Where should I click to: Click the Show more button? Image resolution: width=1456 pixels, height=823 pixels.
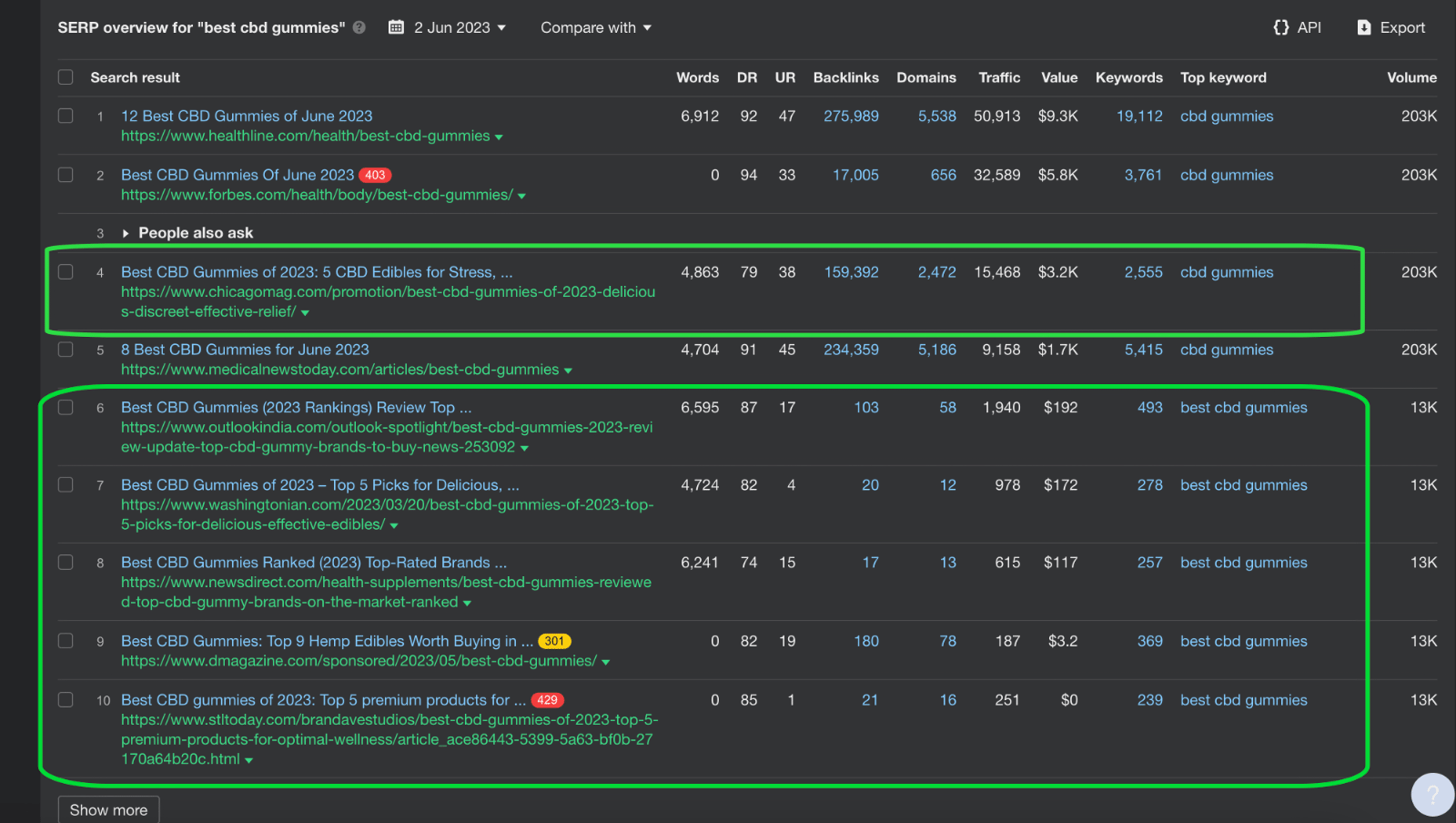(108, 809)
